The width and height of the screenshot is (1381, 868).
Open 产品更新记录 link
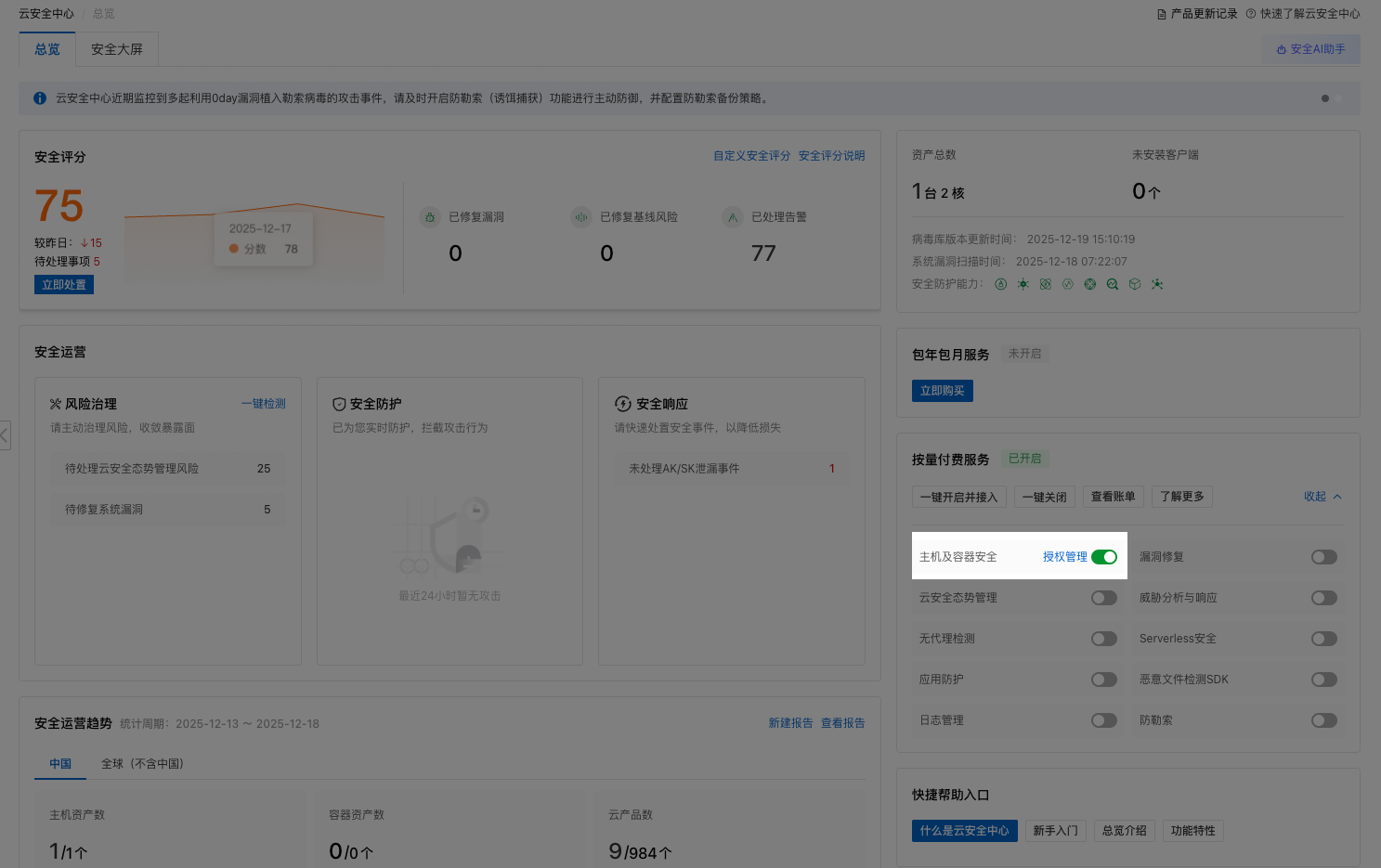[1204, 14]
